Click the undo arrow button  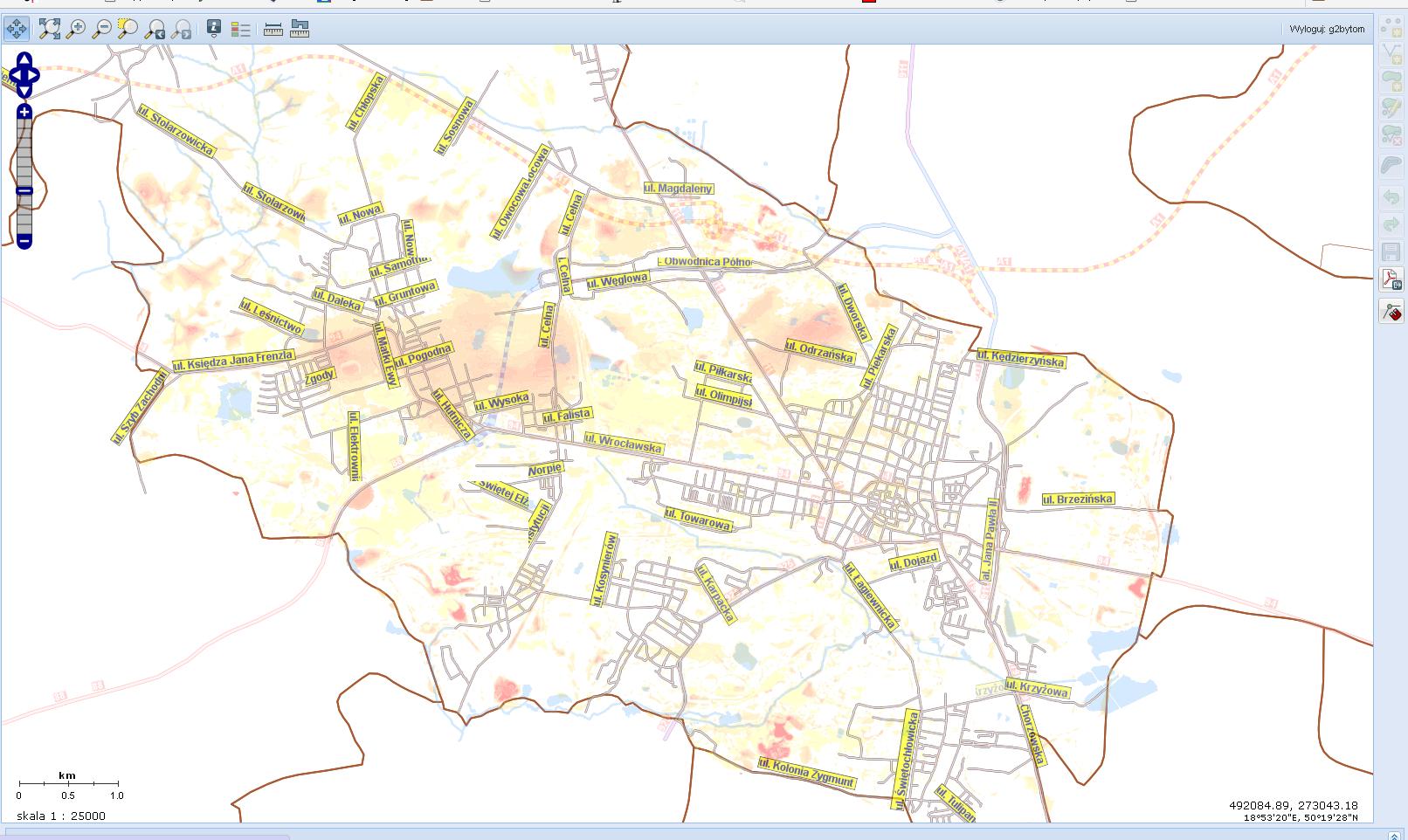1391,197
